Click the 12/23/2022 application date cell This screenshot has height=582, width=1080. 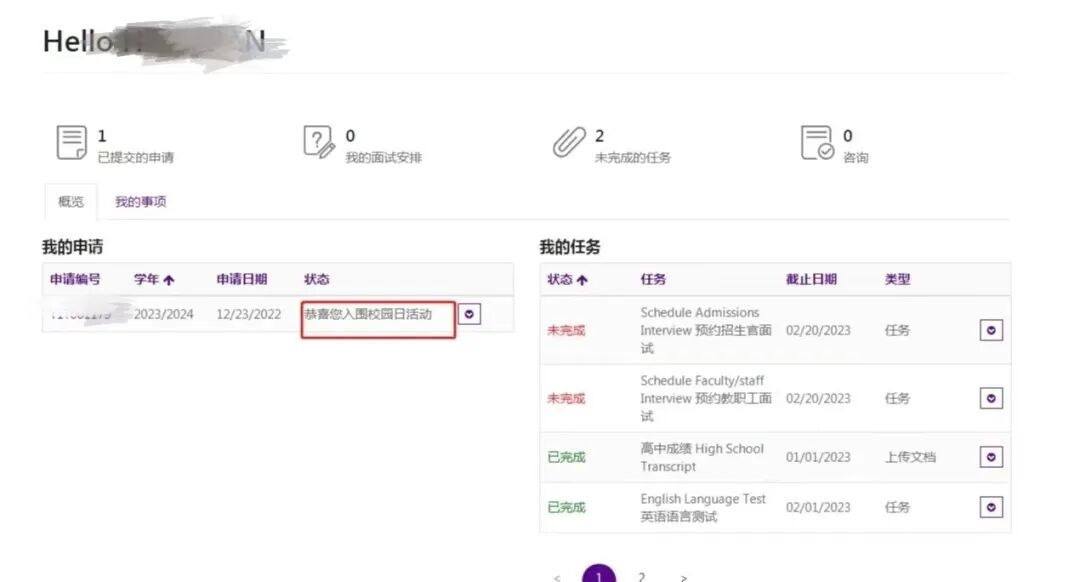pyautogui.click(x=249, y=314)
